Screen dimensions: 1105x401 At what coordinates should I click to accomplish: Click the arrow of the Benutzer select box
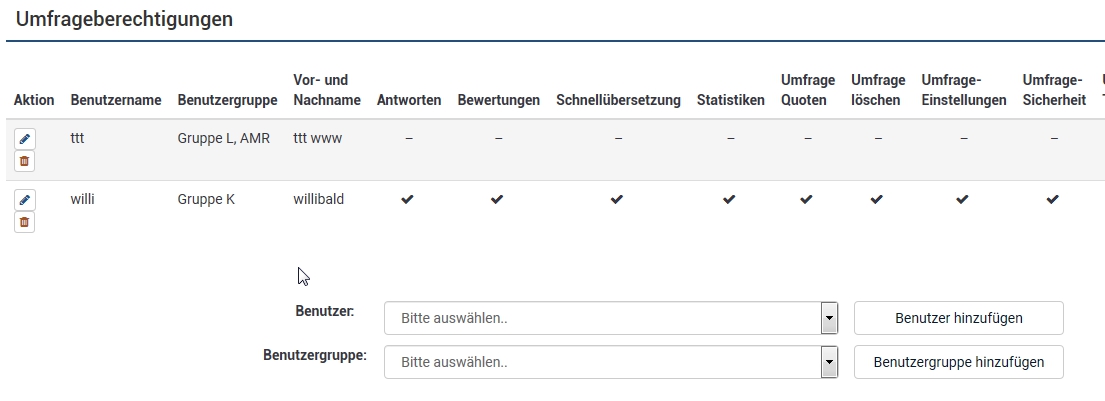pos(828,319)
